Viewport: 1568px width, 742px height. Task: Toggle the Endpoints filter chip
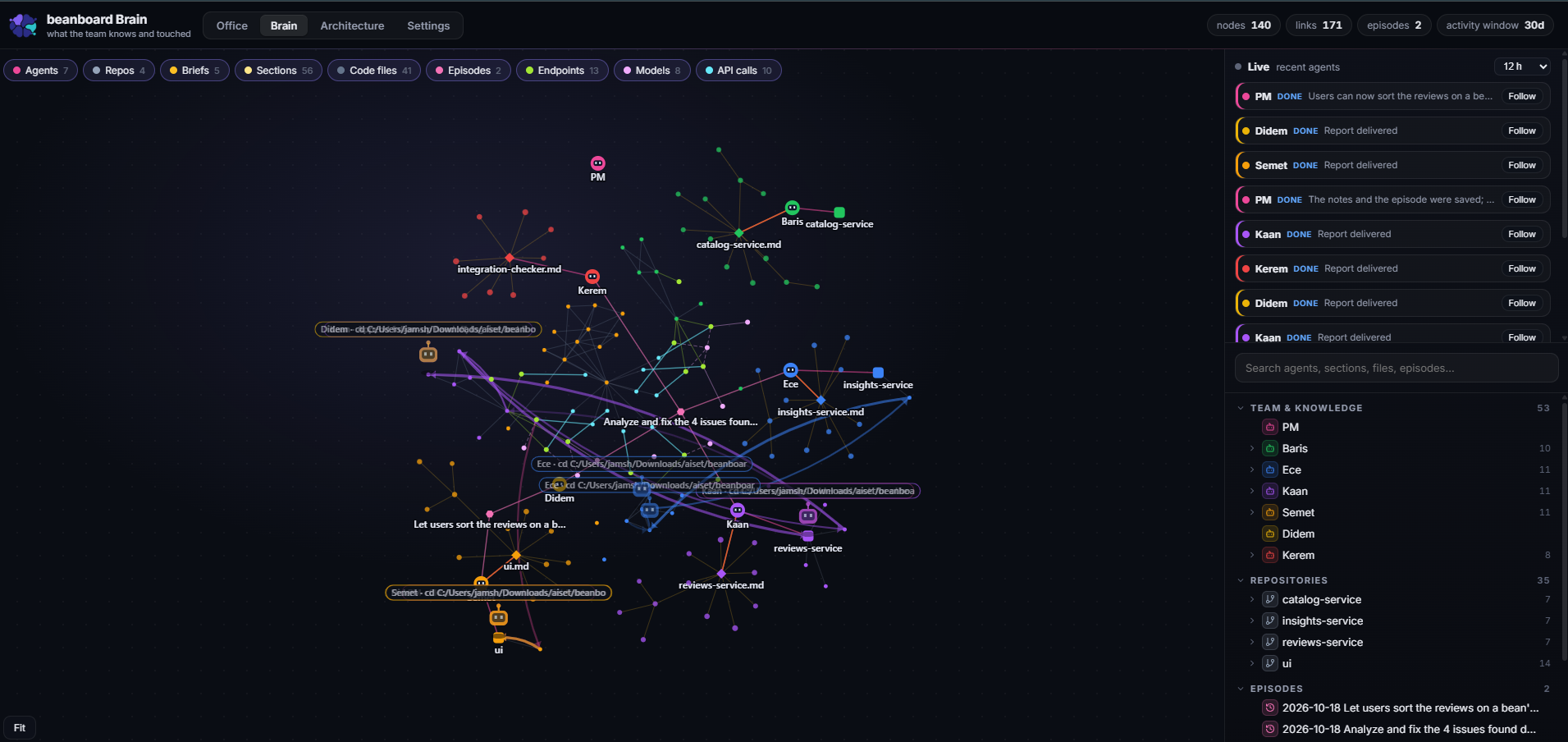pos(562,71)
